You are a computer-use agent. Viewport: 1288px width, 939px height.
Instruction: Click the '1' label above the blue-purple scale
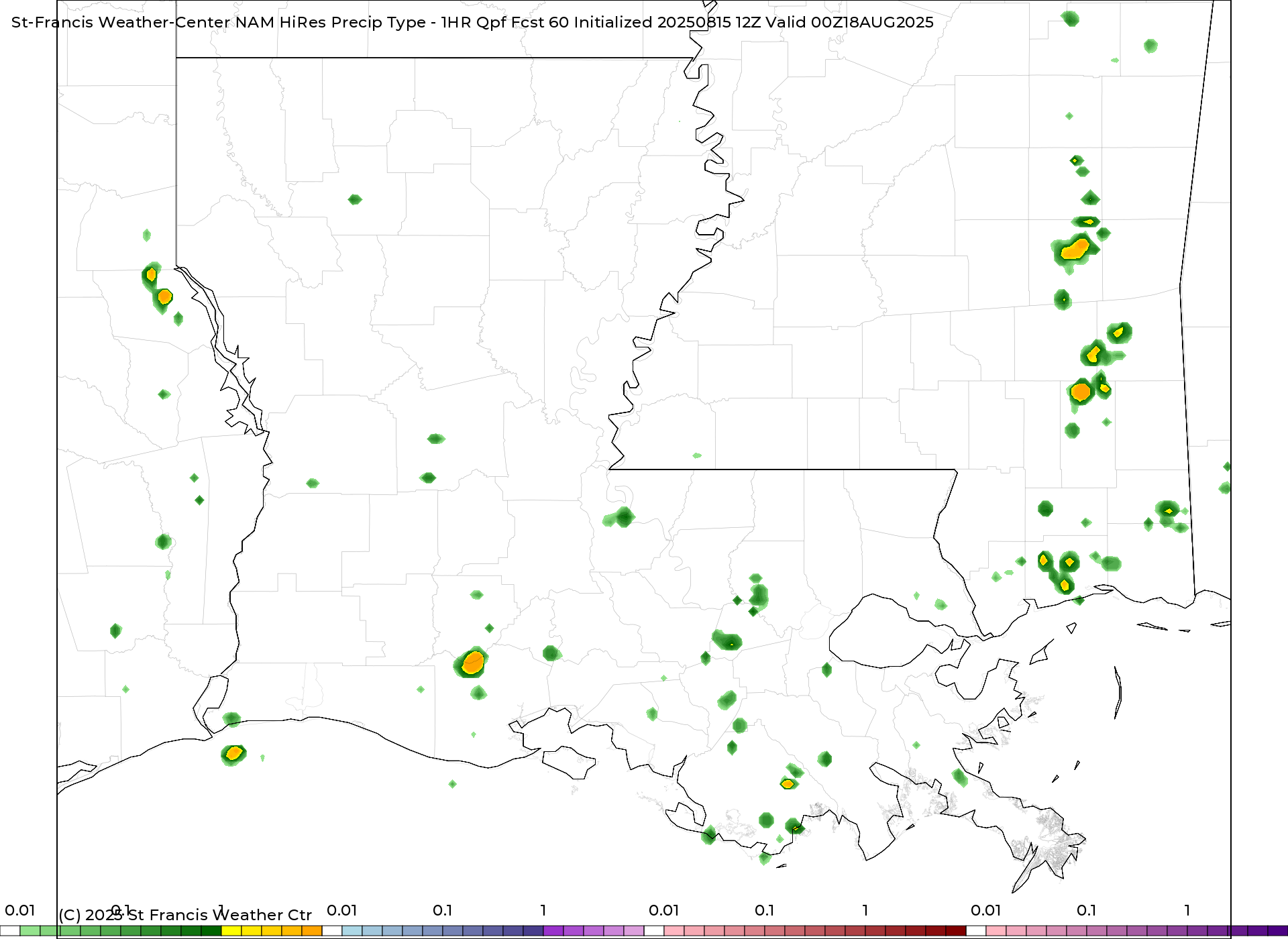pyautogui.click(x=543, y=910)
